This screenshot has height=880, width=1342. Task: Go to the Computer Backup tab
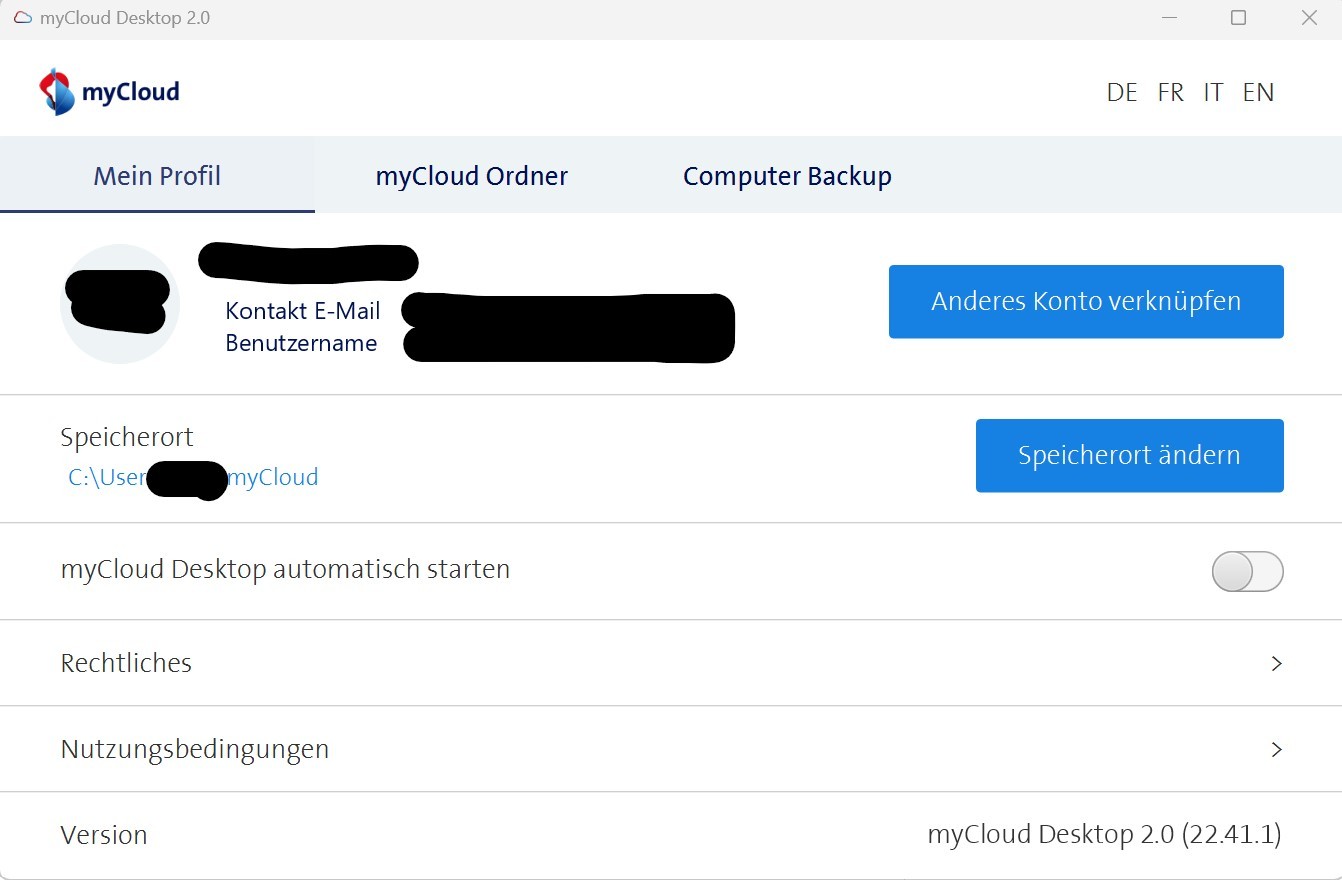click(x=787, y=176)
